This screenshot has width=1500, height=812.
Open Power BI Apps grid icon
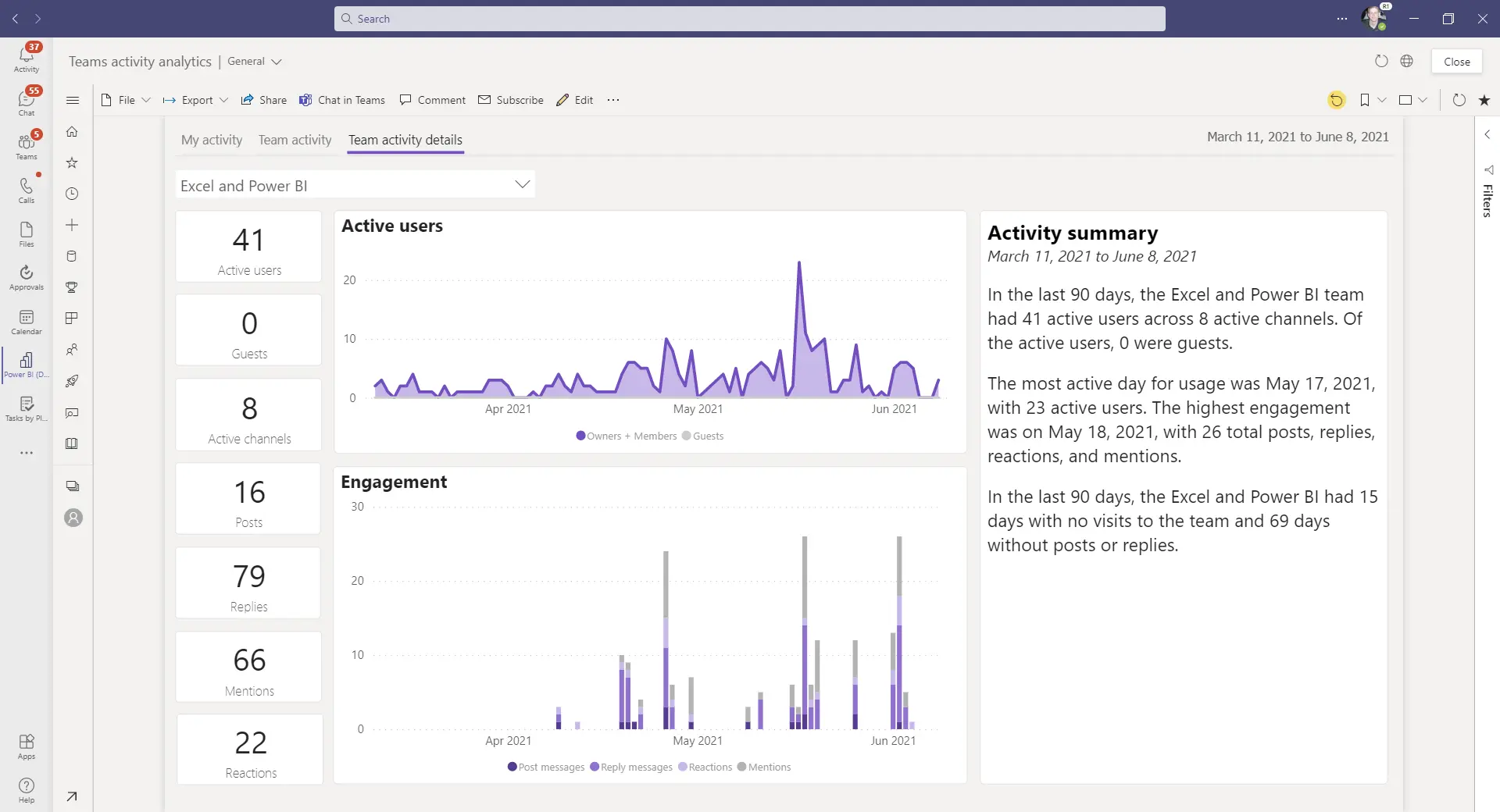pos(72,319)
